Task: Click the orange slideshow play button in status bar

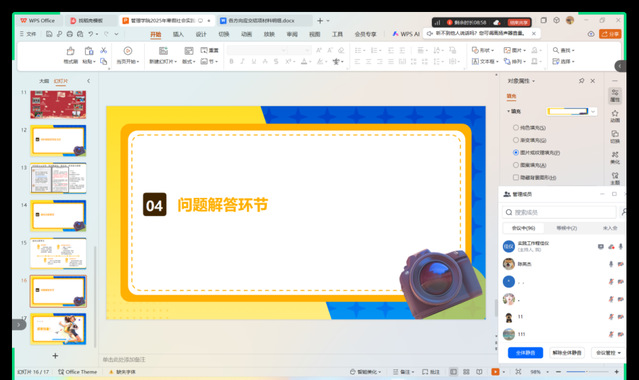Action: point(495,372)
